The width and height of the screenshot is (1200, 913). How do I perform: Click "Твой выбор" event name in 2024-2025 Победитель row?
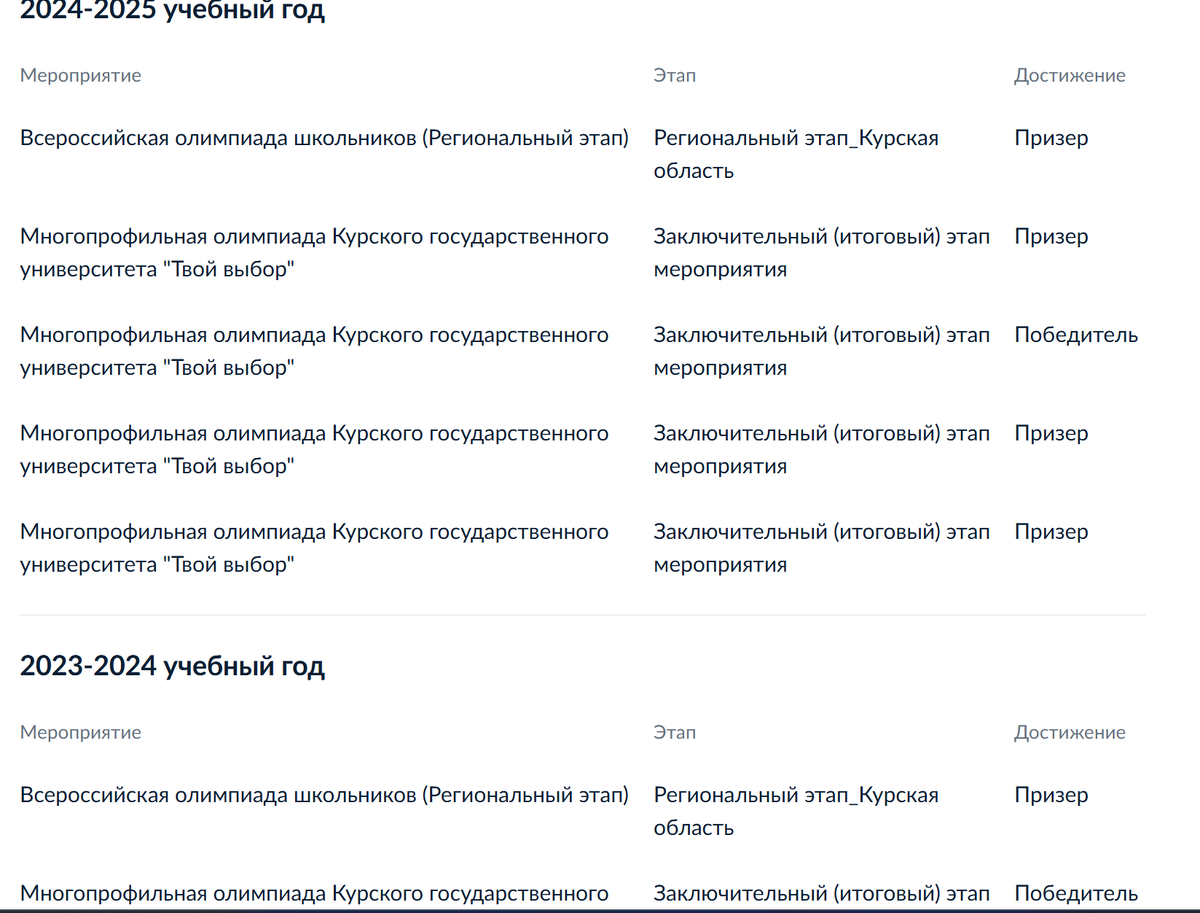click(x=315, y=351)
